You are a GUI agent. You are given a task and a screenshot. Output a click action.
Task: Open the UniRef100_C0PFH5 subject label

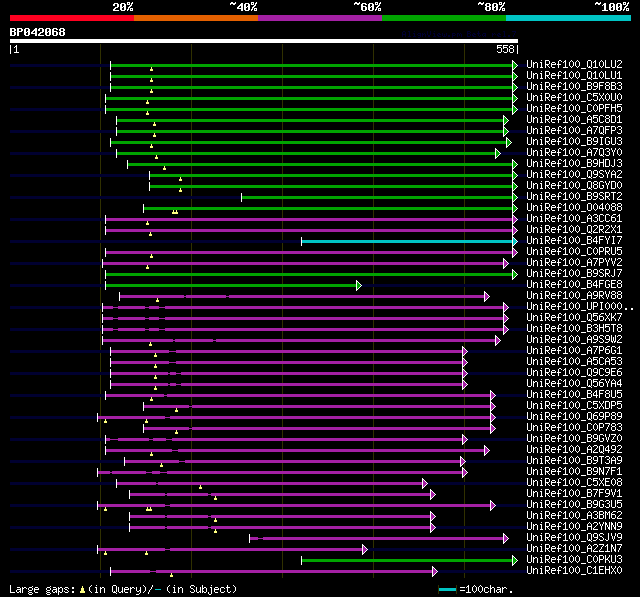[x=574, y=109]
